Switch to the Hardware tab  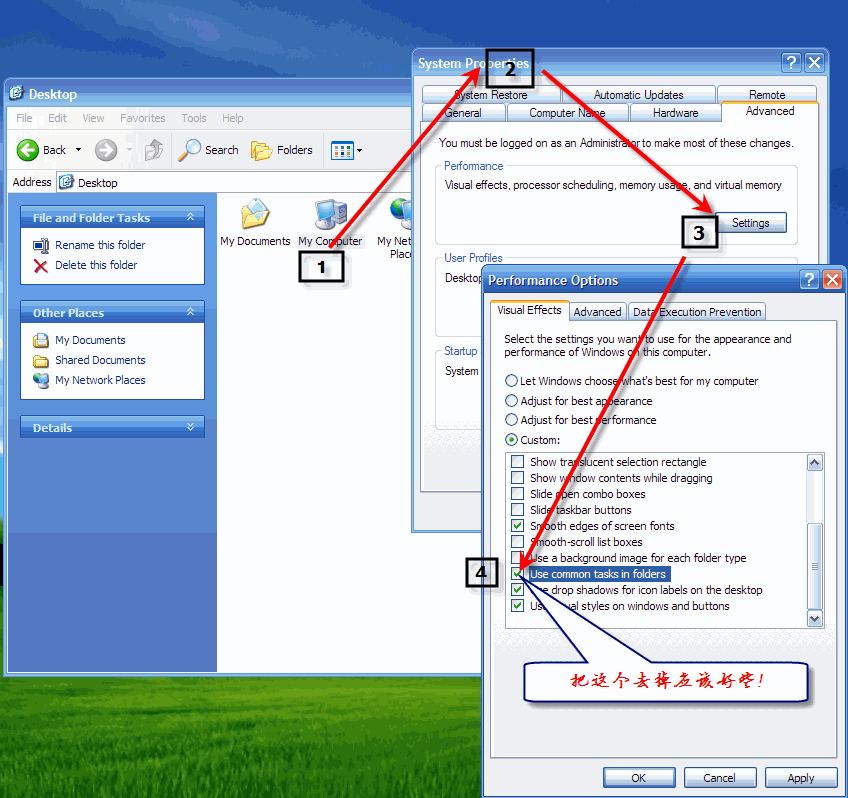pos(675,113)
